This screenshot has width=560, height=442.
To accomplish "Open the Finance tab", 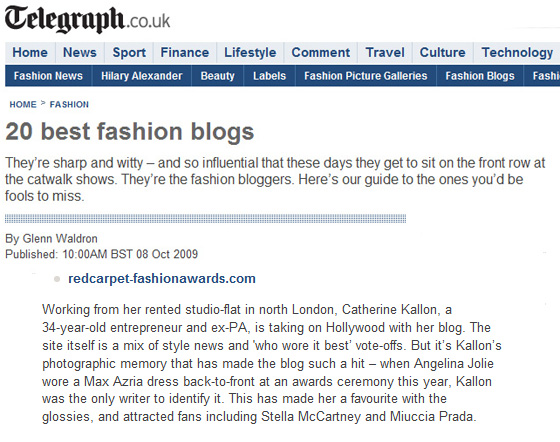I will 185,52.
